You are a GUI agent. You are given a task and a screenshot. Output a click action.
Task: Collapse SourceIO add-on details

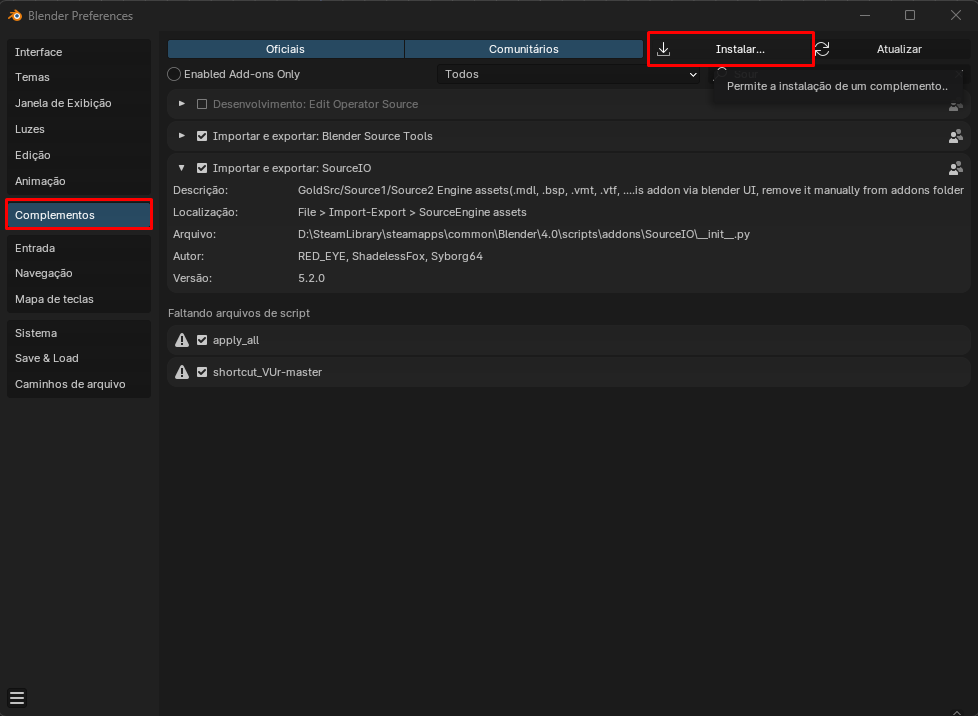point(182,168)
